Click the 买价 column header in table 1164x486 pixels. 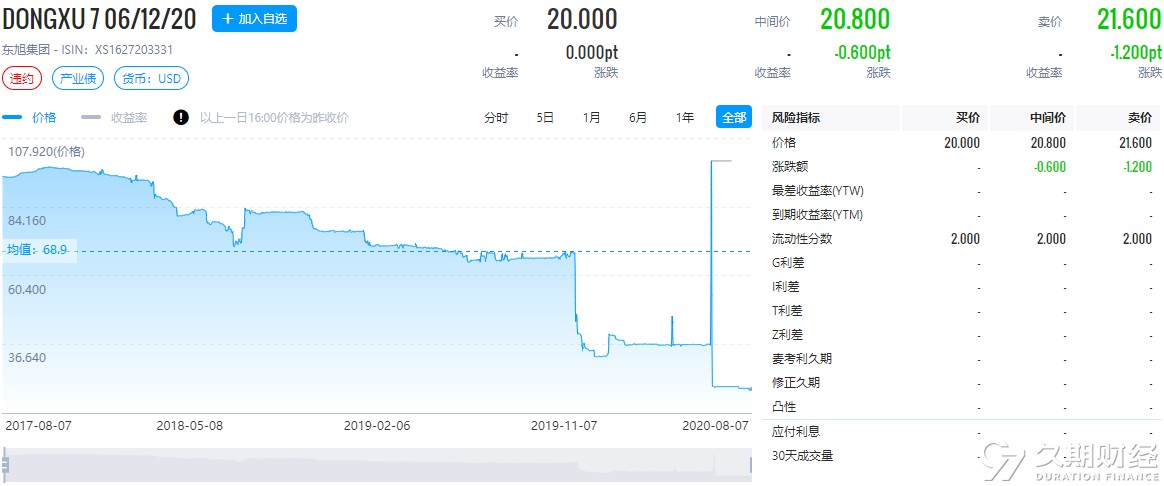tap(967, 118)
